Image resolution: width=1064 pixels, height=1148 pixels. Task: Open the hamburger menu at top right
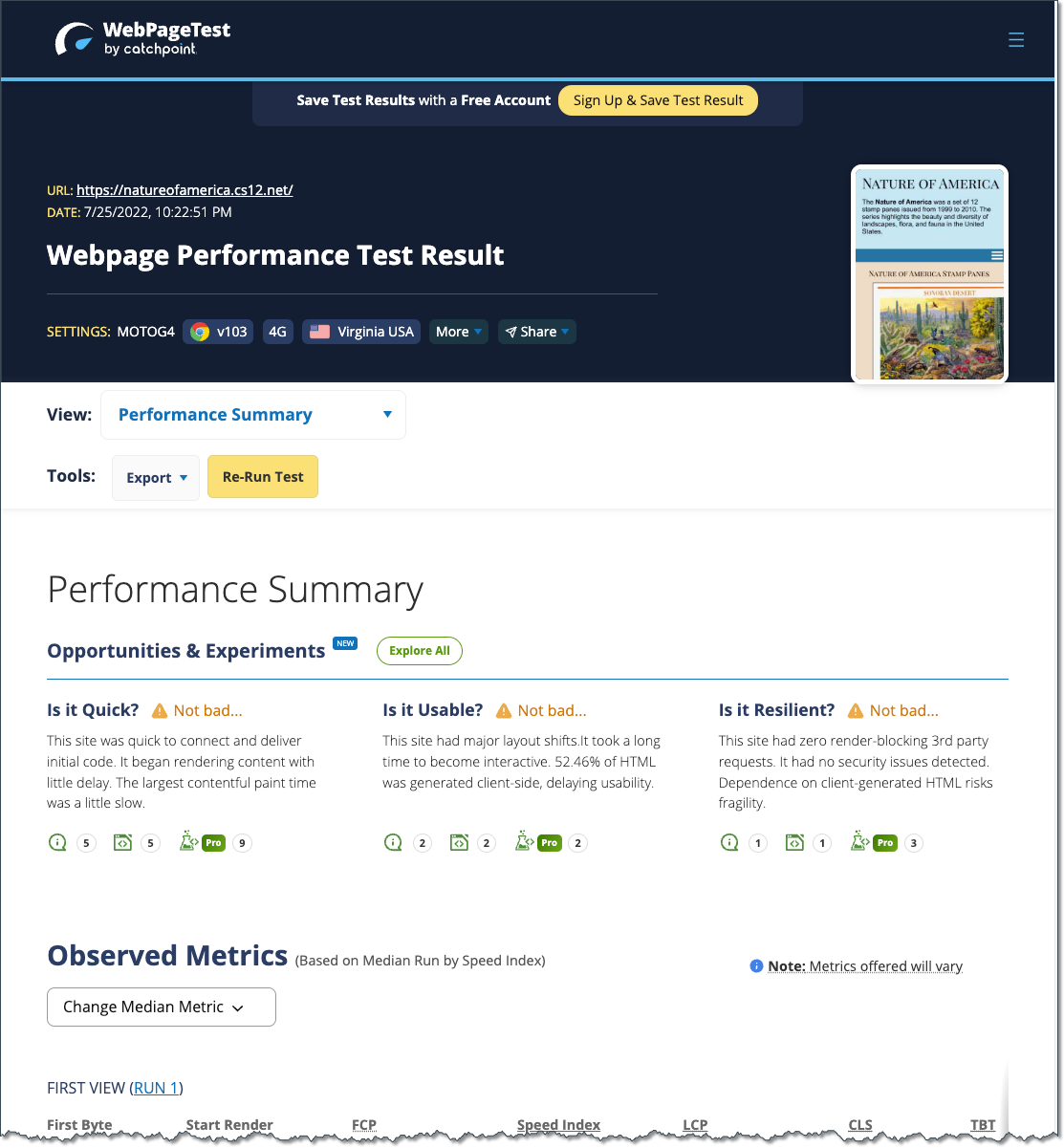tap(1015, 39)
